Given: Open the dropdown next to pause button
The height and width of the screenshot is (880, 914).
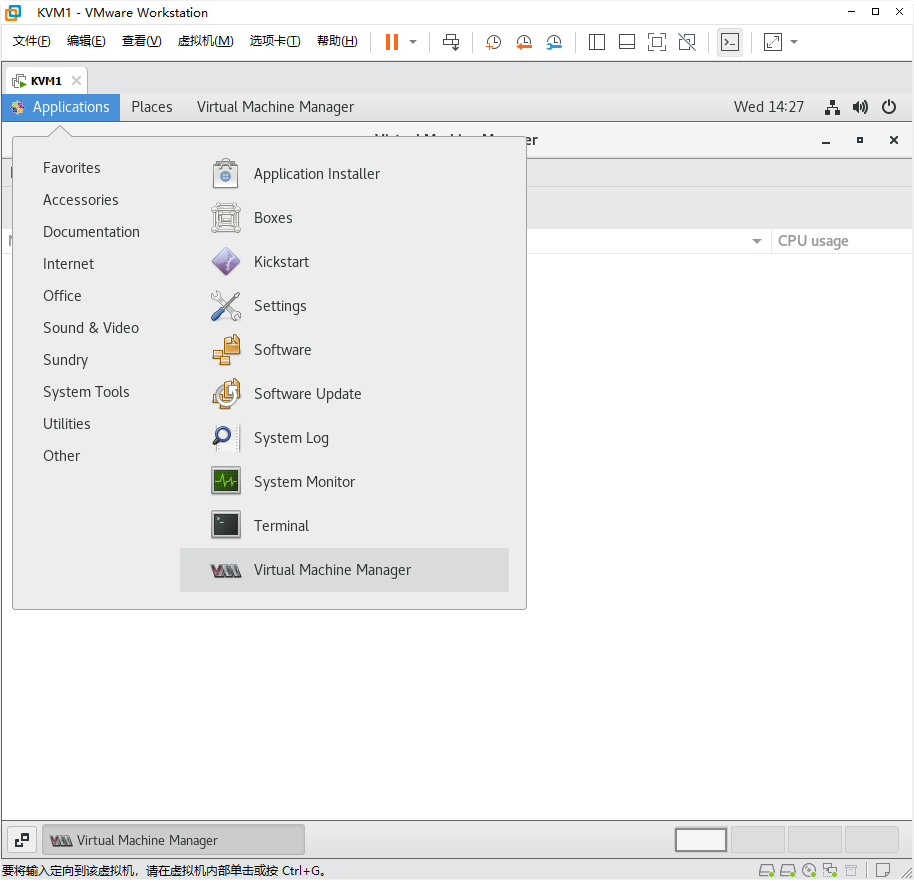Looking at the screenshot, I should click(413, 42).
